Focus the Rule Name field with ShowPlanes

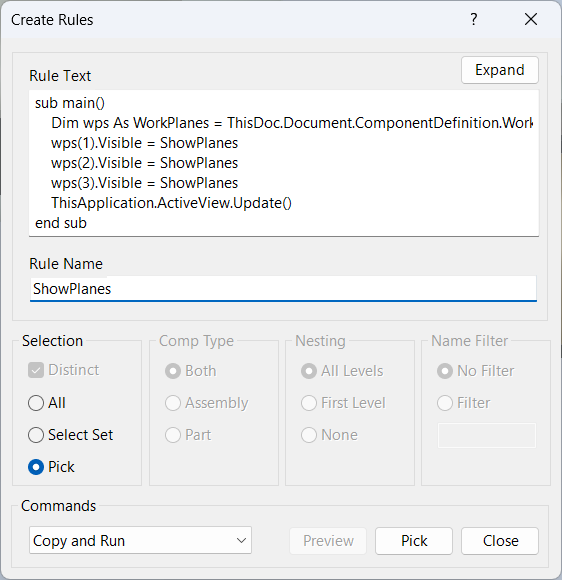click(283, 289)
